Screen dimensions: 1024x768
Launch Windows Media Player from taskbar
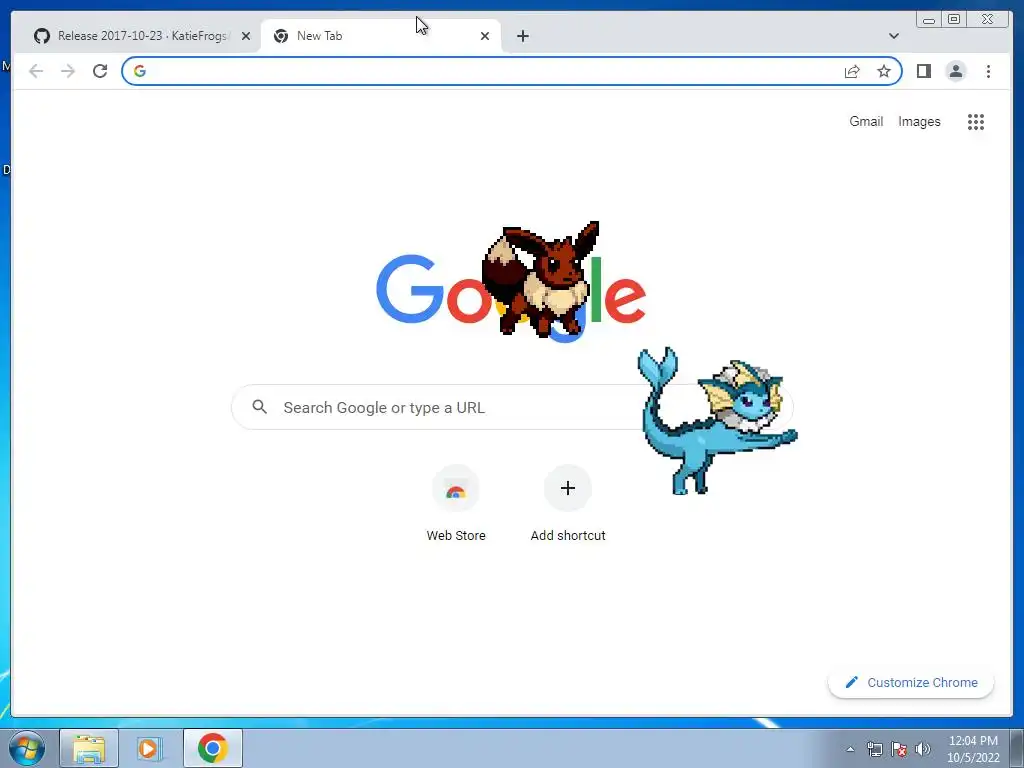click(x=149, y=748)
